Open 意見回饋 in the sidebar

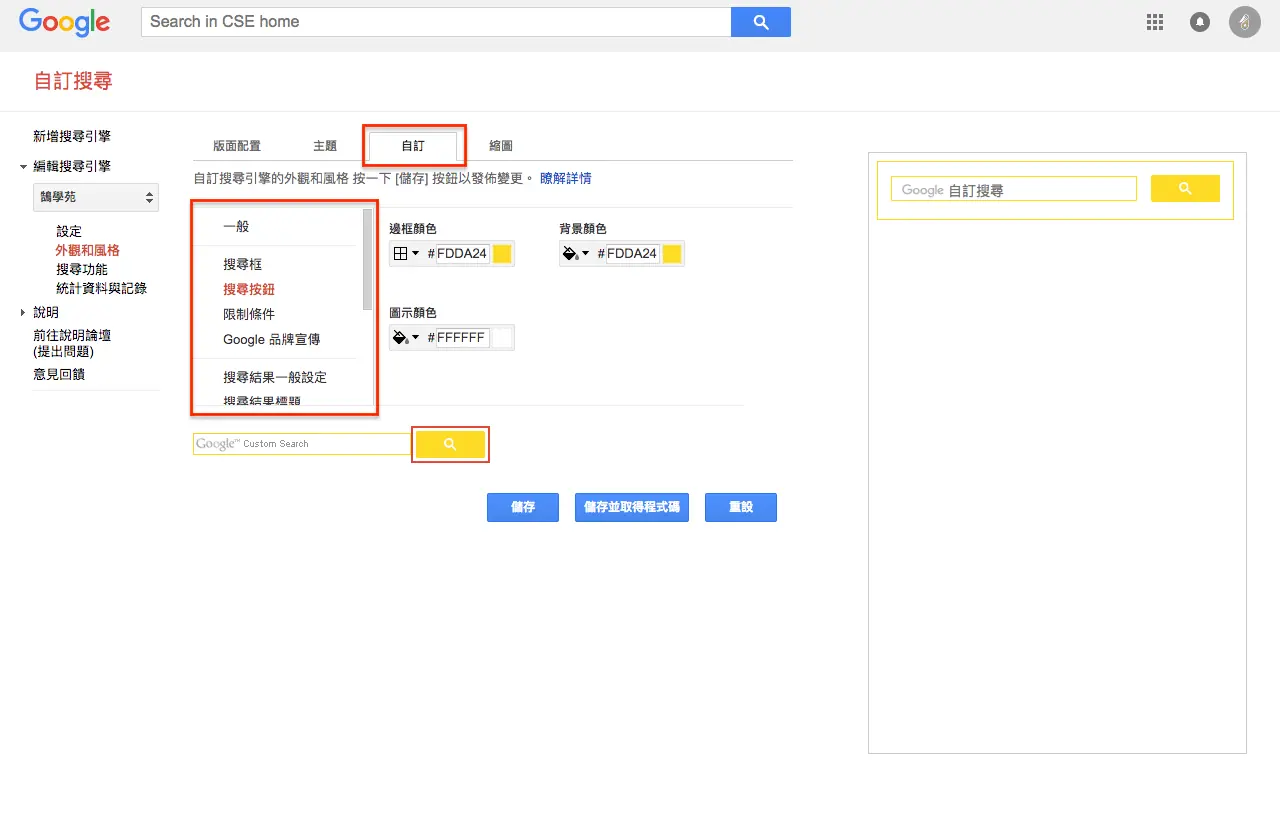pyautogui.click(x=59, y=374)
